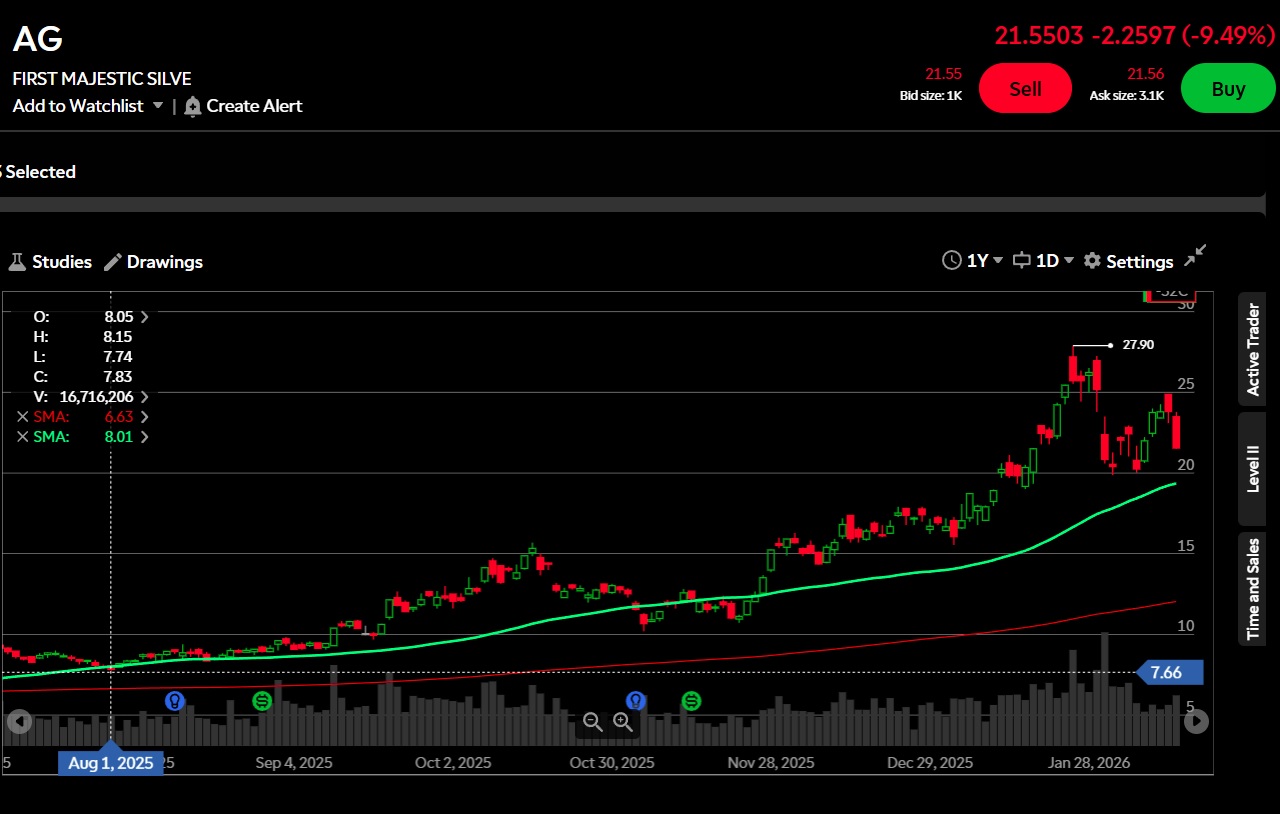Open the Time and Sales side tab
Viewport: 1280px width, 814px height.
point(1253,589)
